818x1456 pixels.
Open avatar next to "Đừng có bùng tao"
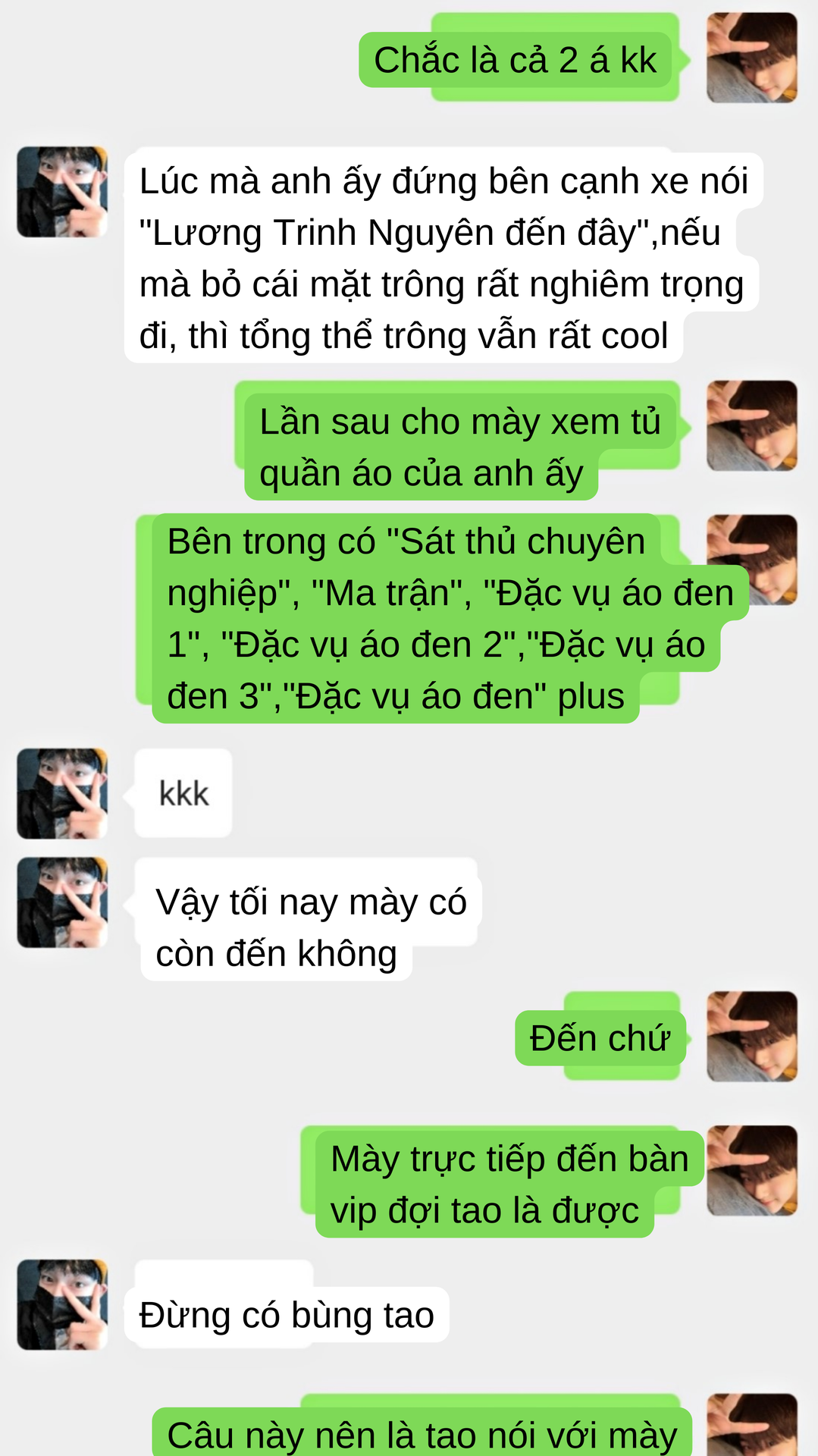pyautogui.click(x=62, y=1304)
